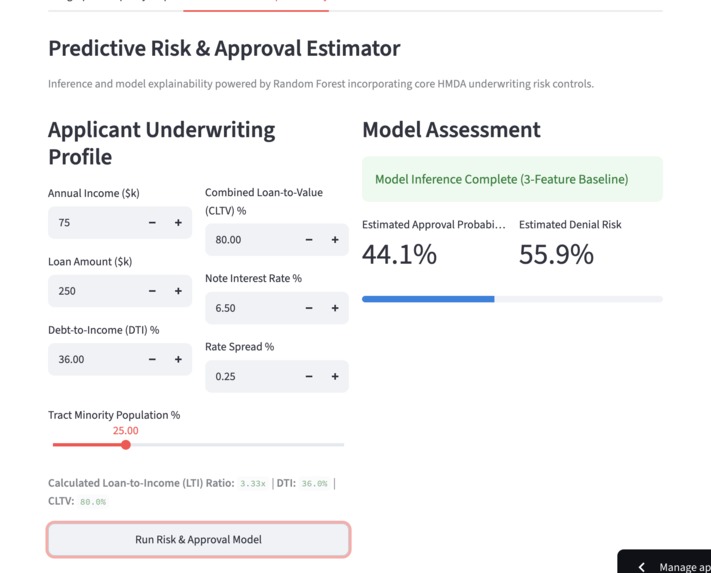
Task: Click the approval probability progress bar
Action: (x=512, y=299)
